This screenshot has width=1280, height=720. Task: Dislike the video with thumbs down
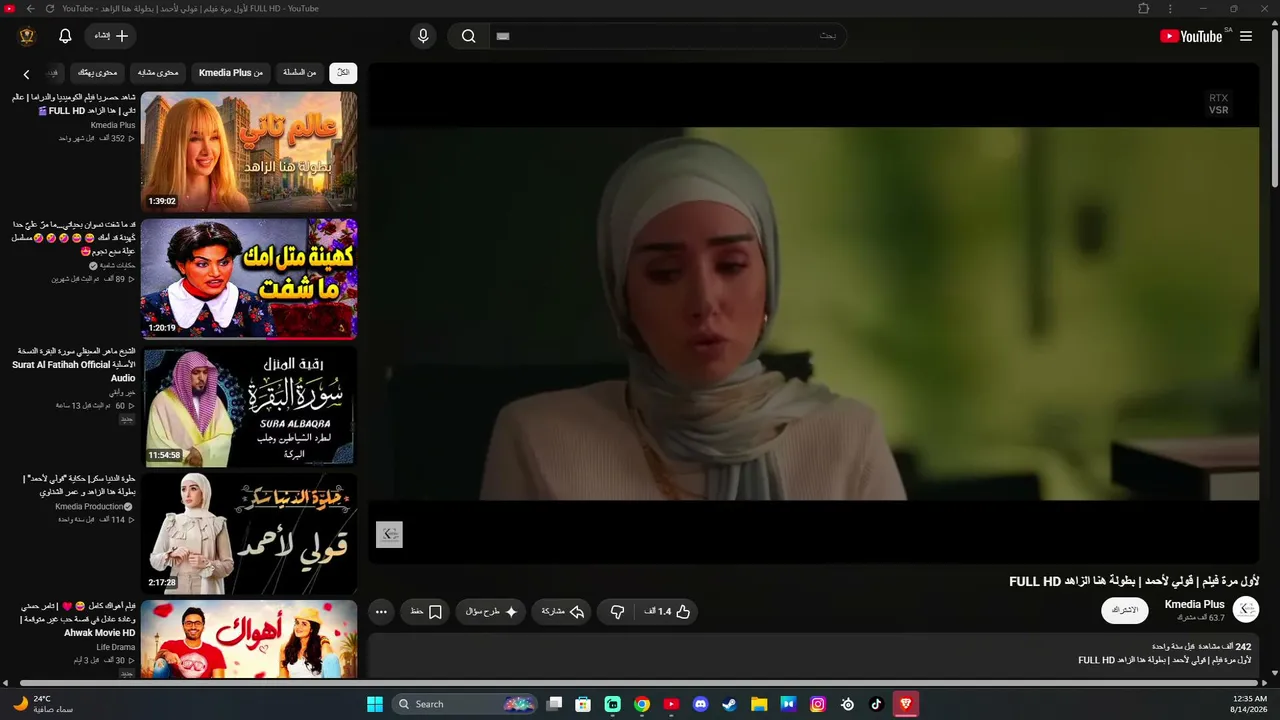(617, 611)
